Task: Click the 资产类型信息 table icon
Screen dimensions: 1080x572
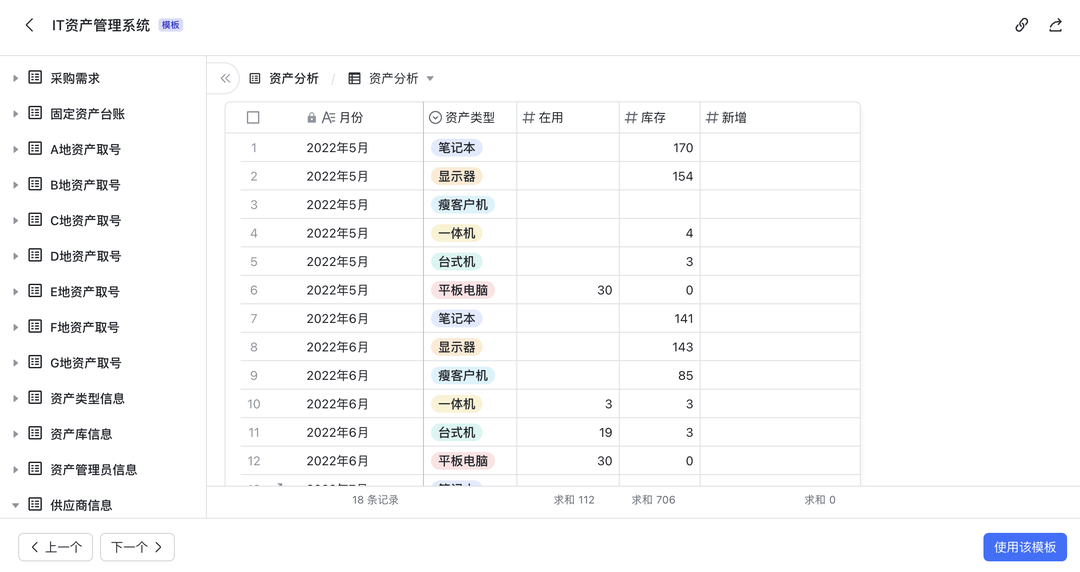Action: click(35, 398)
